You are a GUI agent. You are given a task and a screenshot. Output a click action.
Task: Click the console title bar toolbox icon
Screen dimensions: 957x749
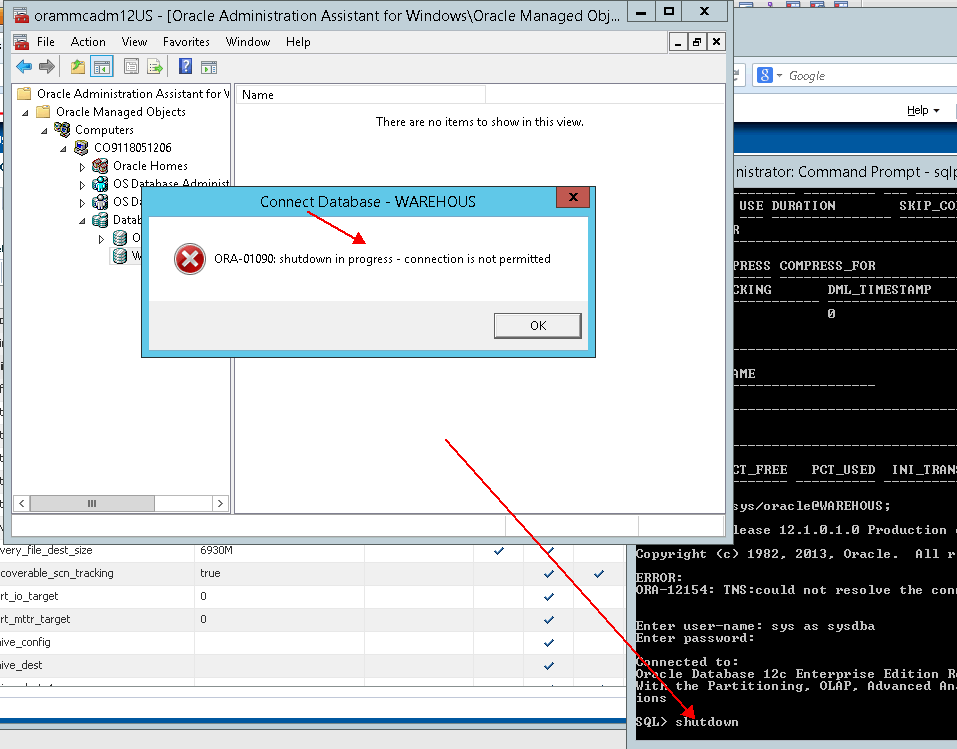tap(21, 15)
